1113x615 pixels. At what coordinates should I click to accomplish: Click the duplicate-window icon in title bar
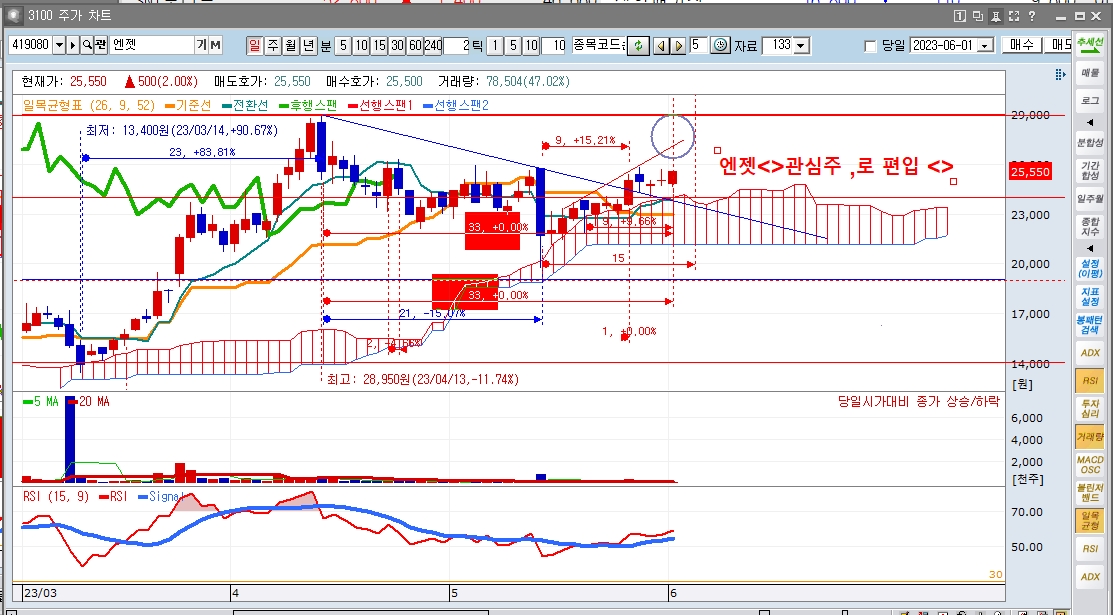[977, 16]
